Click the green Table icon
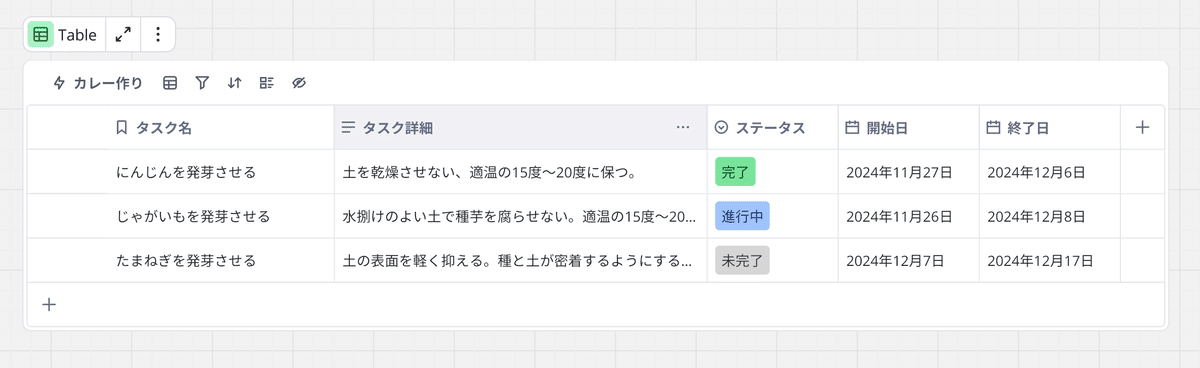 (x=40, y=34)
